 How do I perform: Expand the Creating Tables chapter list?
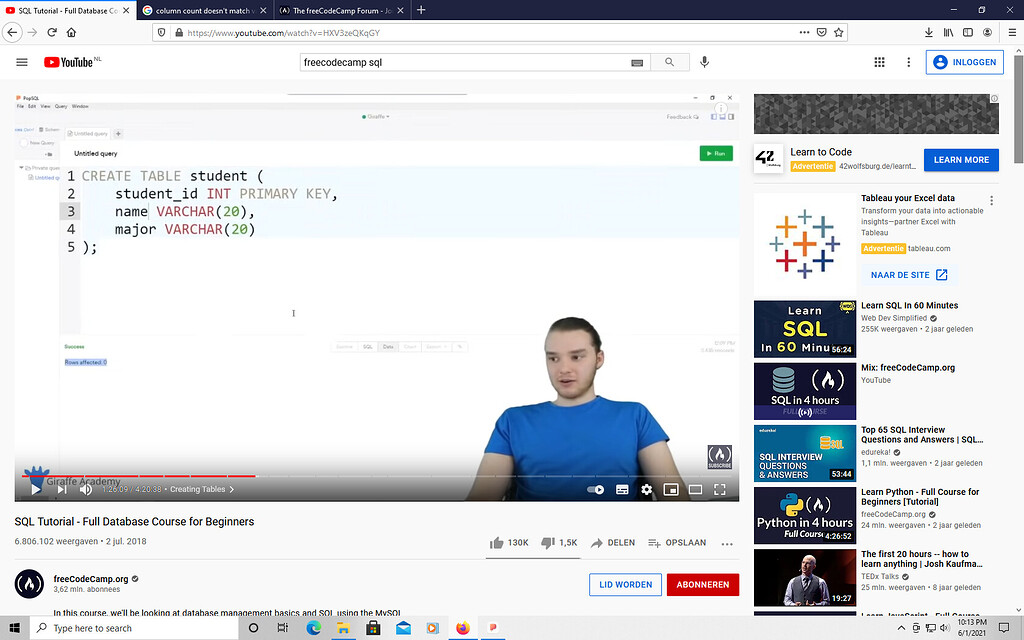tap(202, 489)
